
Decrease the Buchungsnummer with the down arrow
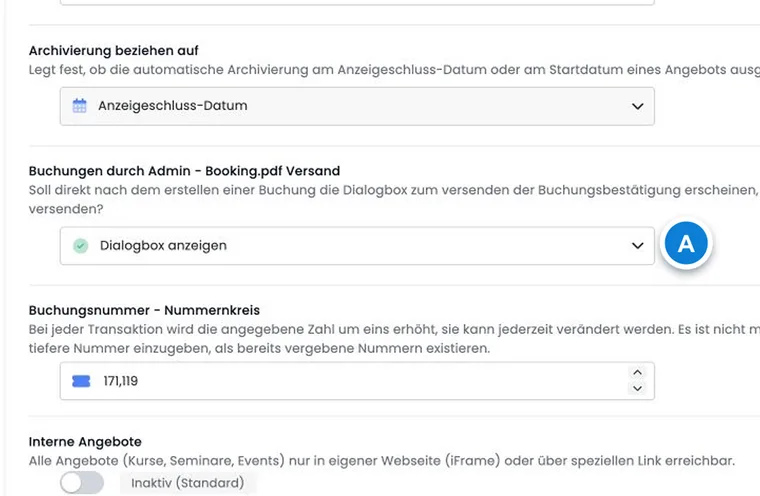(637, 388)
